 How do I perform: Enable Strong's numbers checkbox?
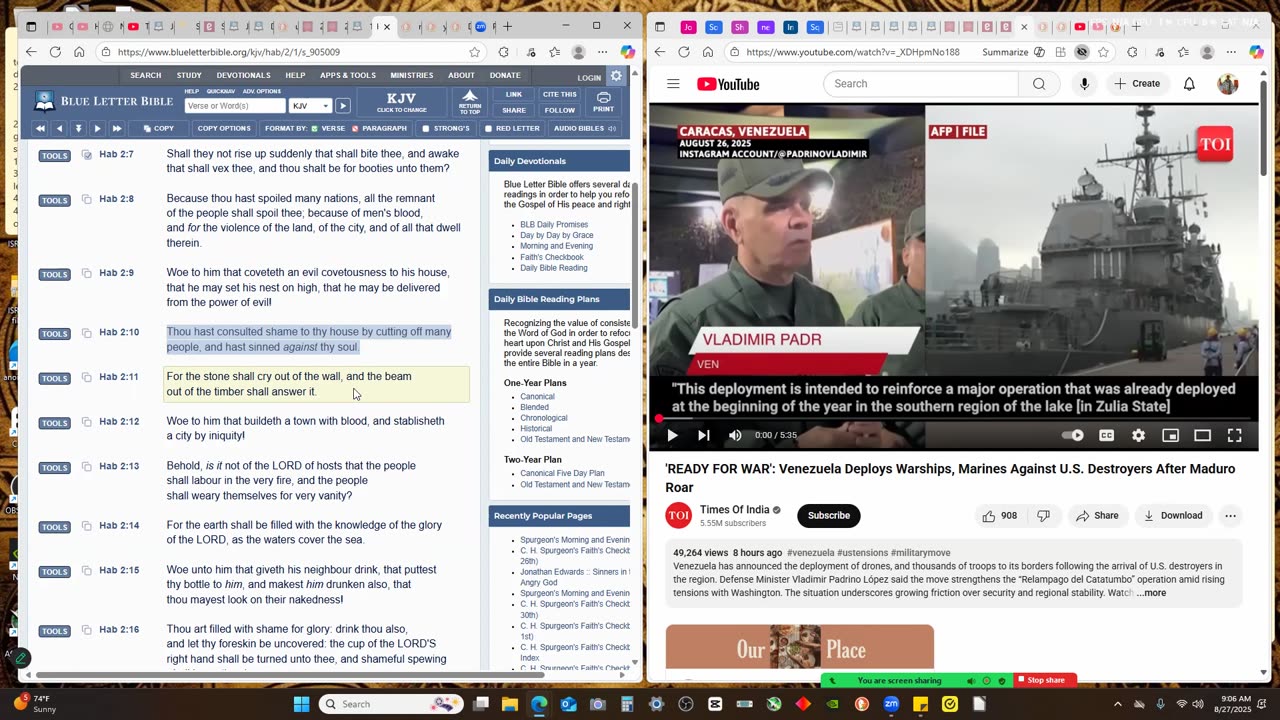[x=425, y=128]
